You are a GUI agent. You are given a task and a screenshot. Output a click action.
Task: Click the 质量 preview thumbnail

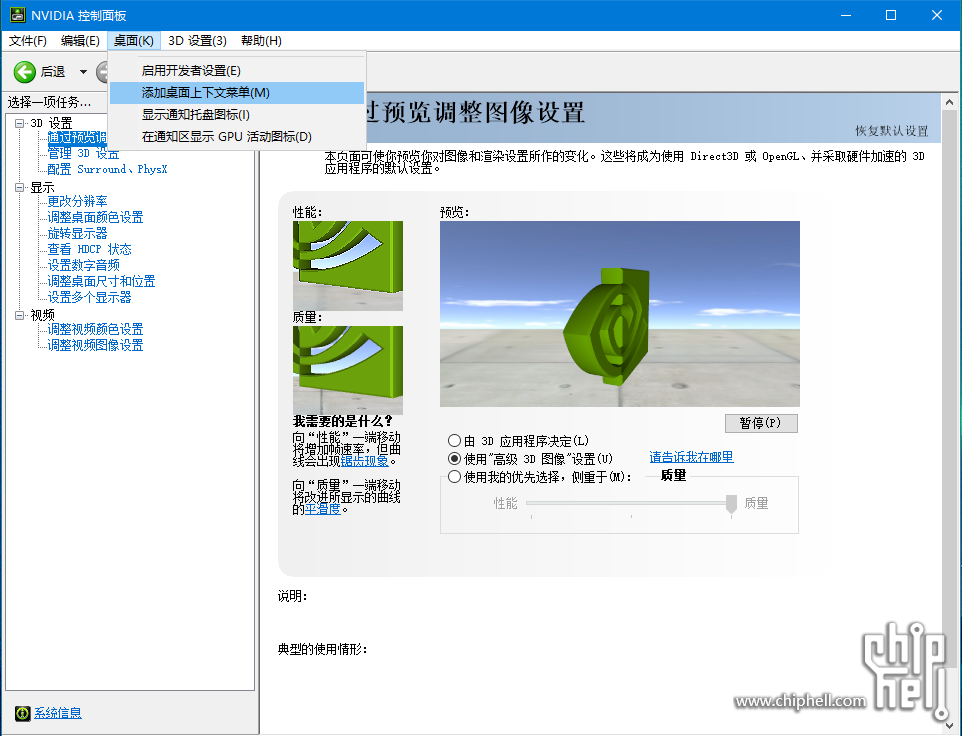pyautogui.click(x=348, y=370)
